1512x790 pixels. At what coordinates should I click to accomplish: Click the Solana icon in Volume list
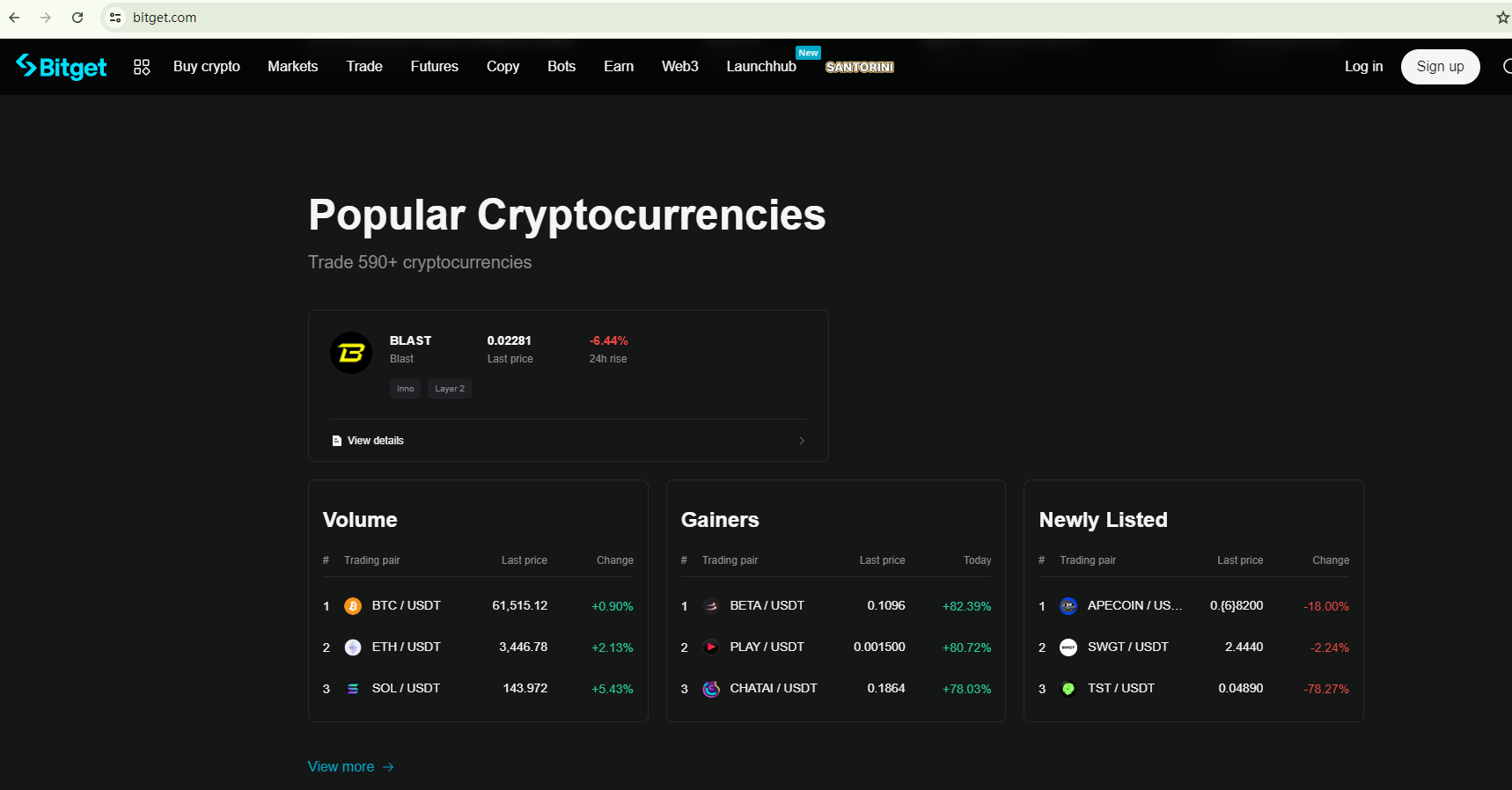coord(353,689)
